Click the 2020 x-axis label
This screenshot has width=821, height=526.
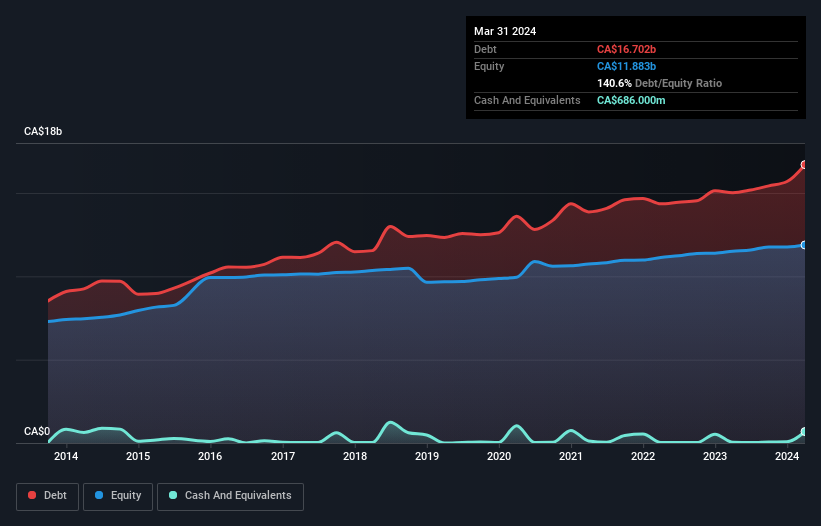[x=499, y=456]
